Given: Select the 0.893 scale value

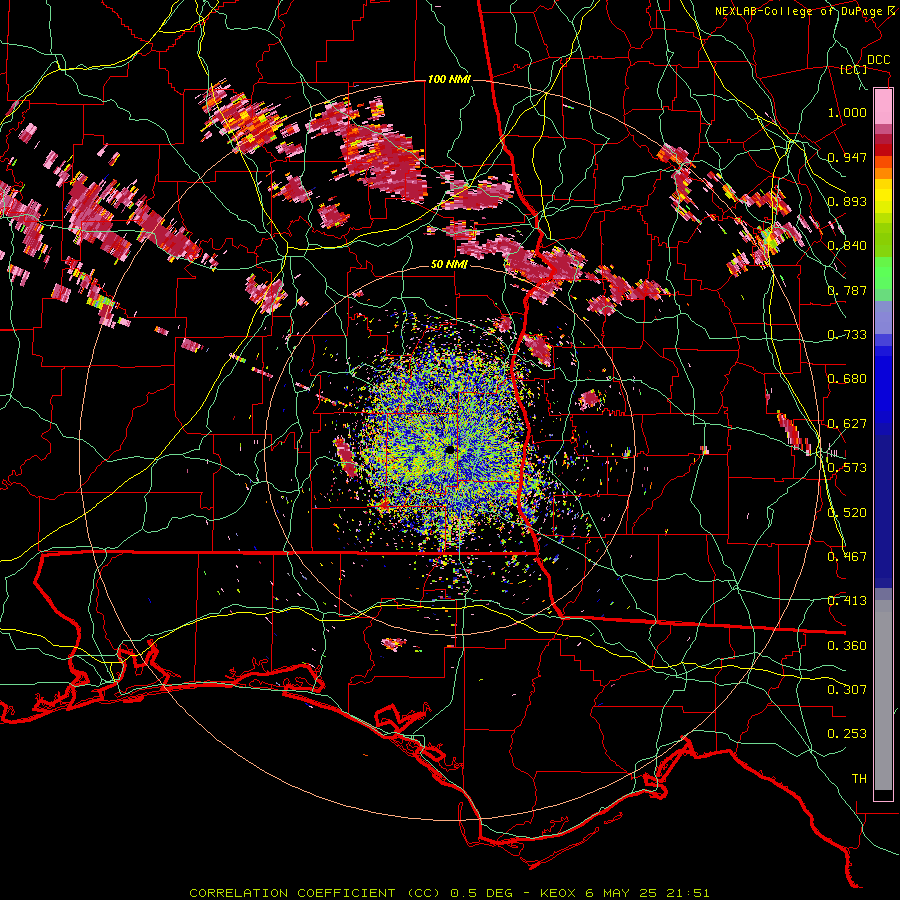Looking at the screenshot, I should [x=847, y=201].
